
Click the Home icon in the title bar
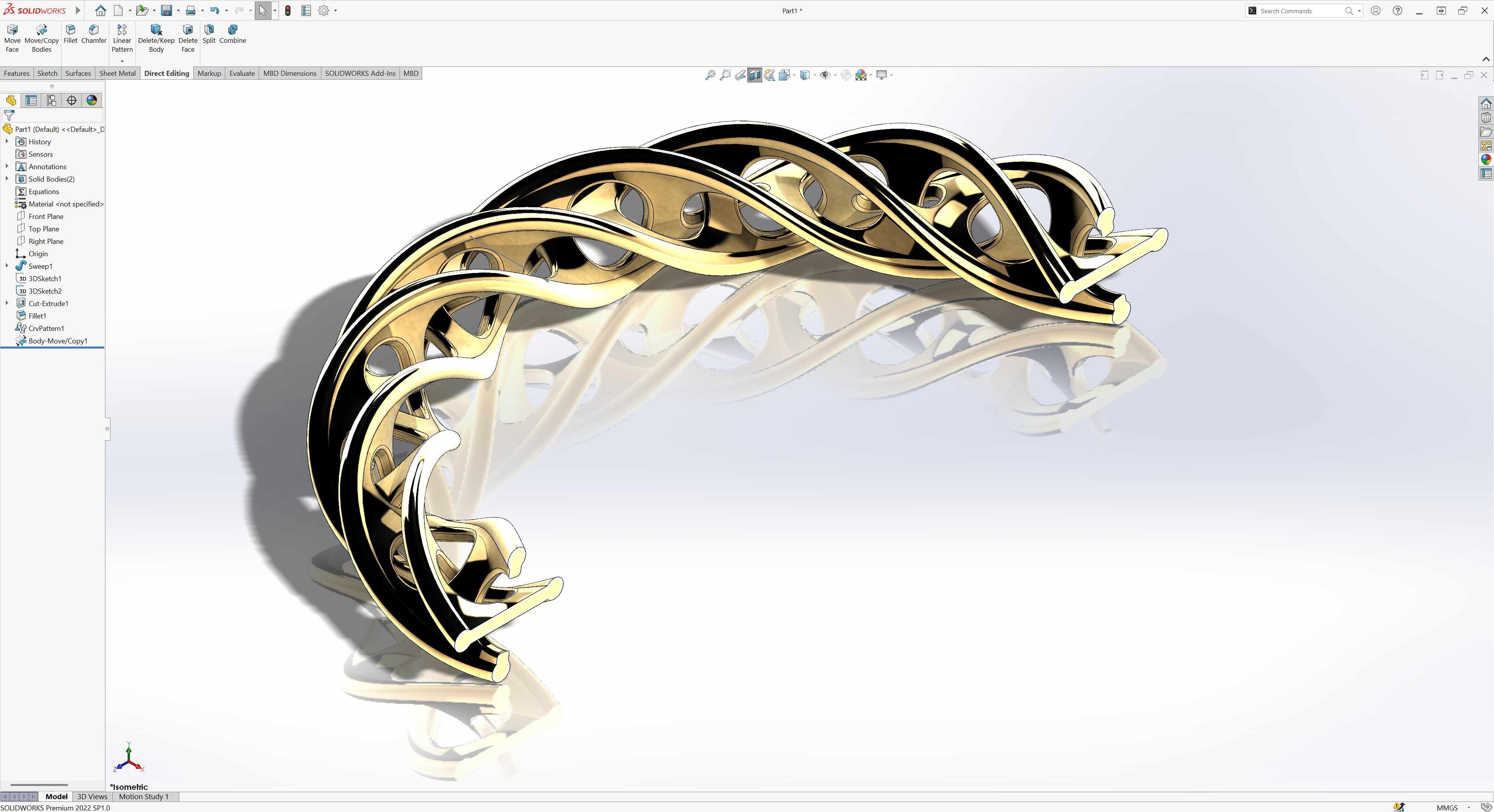pos(100,10)
